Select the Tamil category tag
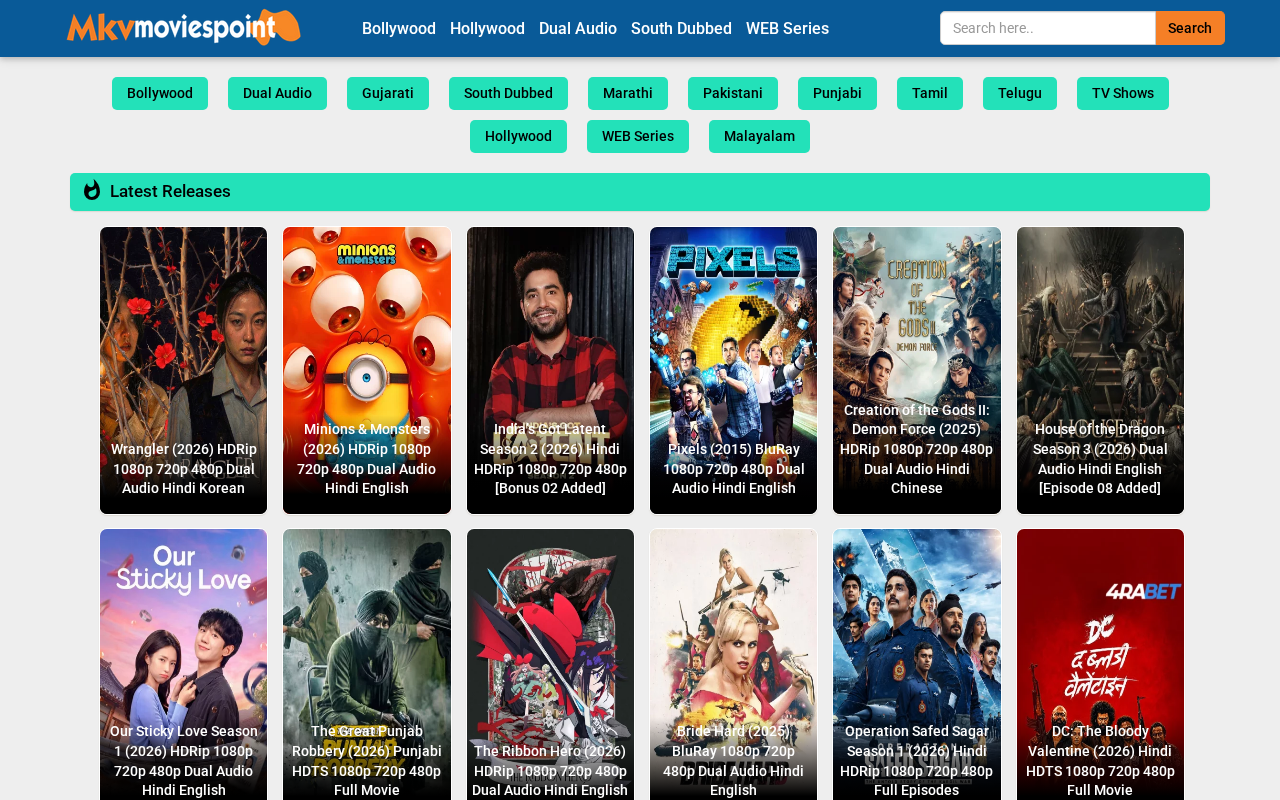The image size is (1280, 800). 930,93
